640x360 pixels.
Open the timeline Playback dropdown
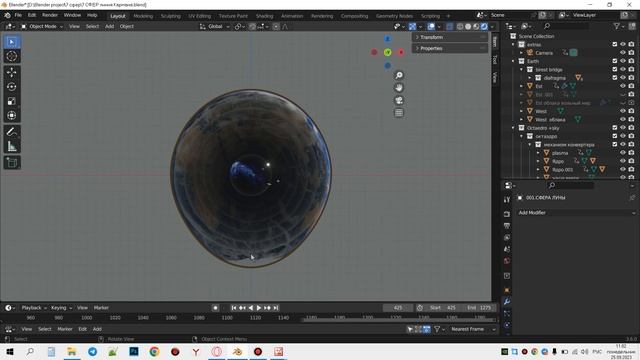(x=33, y=308)
